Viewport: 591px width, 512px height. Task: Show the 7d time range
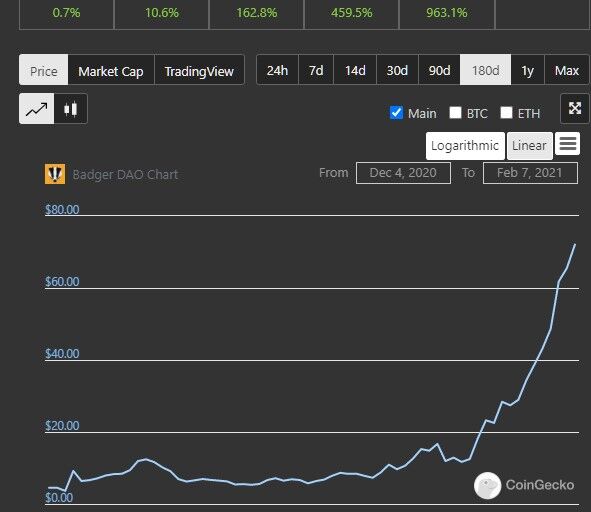click(x=316, y=70)
